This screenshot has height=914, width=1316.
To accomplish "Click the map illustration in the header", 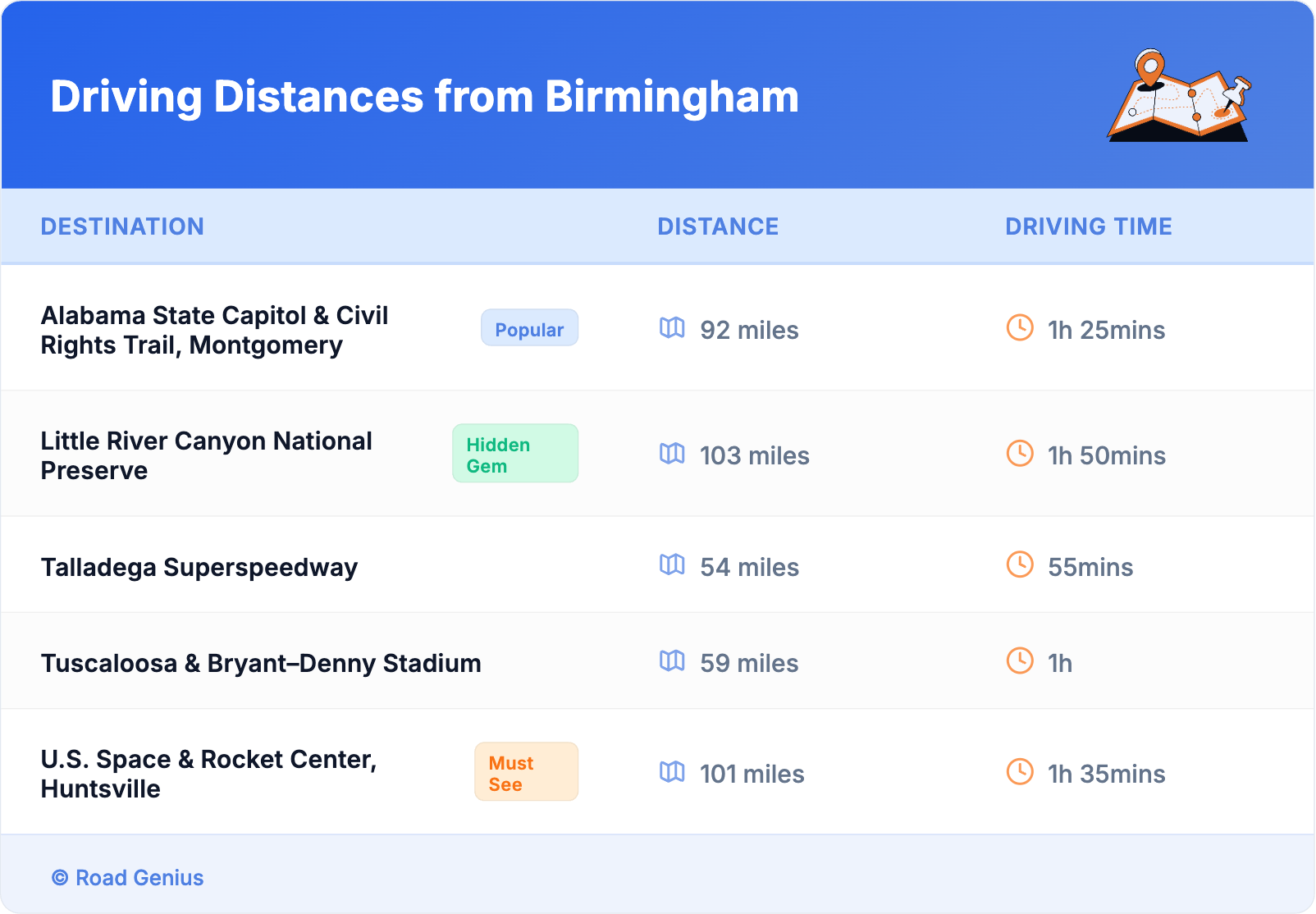I will click(1180, 96).
